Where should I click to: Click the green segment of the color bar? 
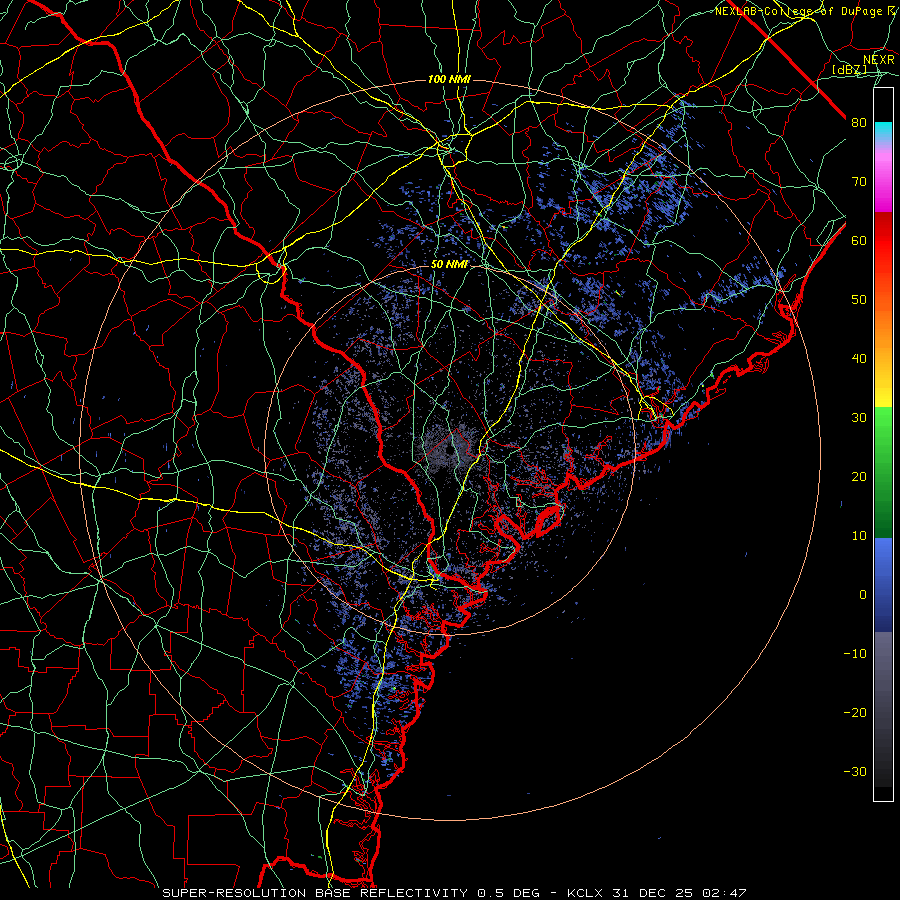883,472
